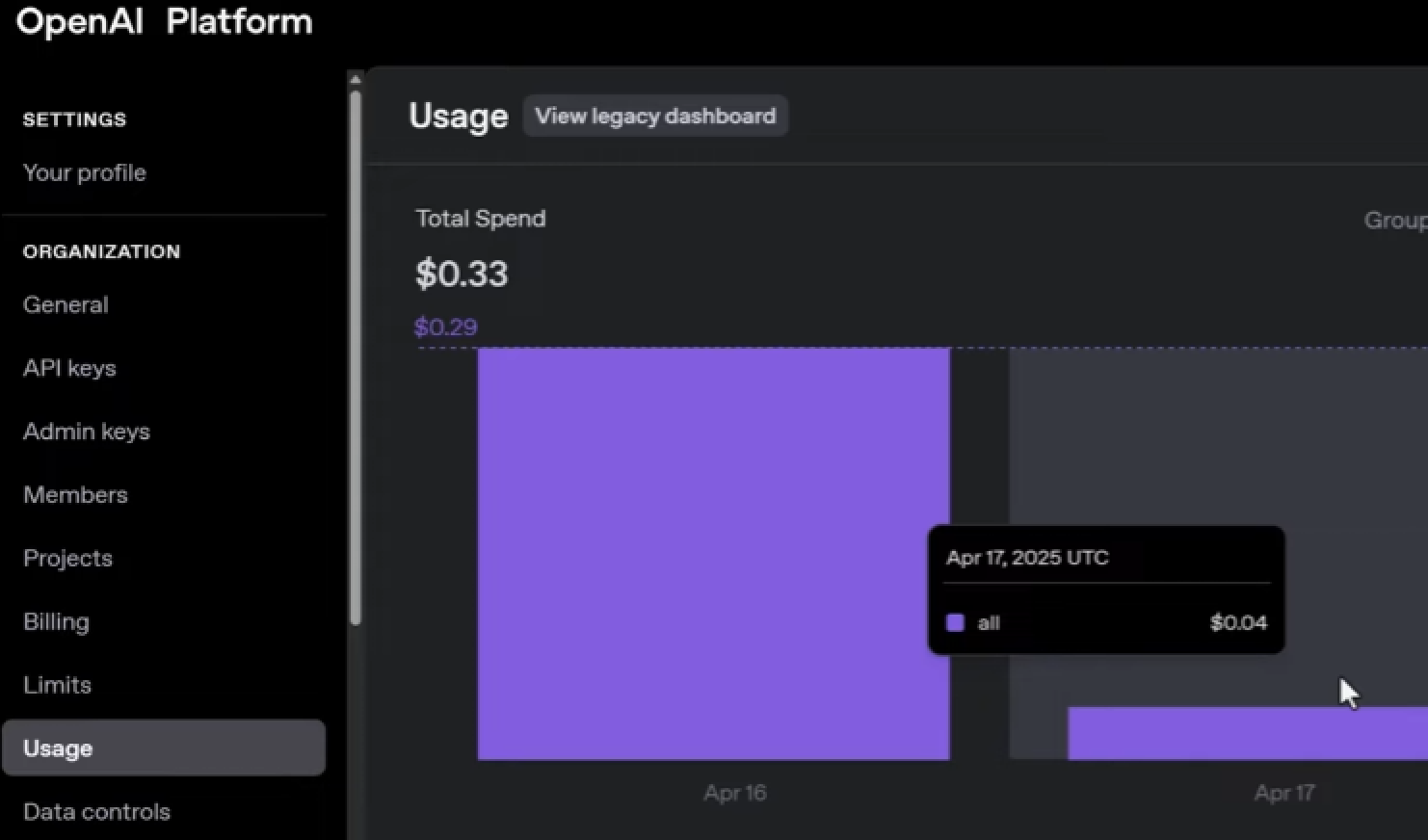The image size is (1428, 840).
Task: Click View legacy dashboard button
Action: pyautogui.click(x=655, y=116)
